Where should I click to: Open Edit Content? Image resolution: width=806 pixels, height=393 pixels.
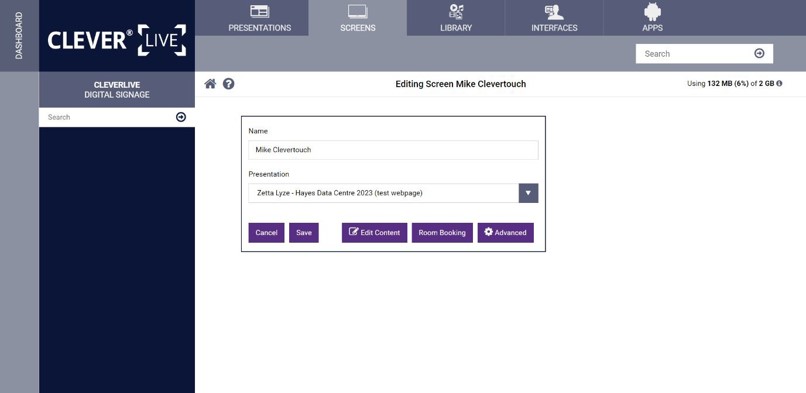pyautogui.click(x=374, y=233)
